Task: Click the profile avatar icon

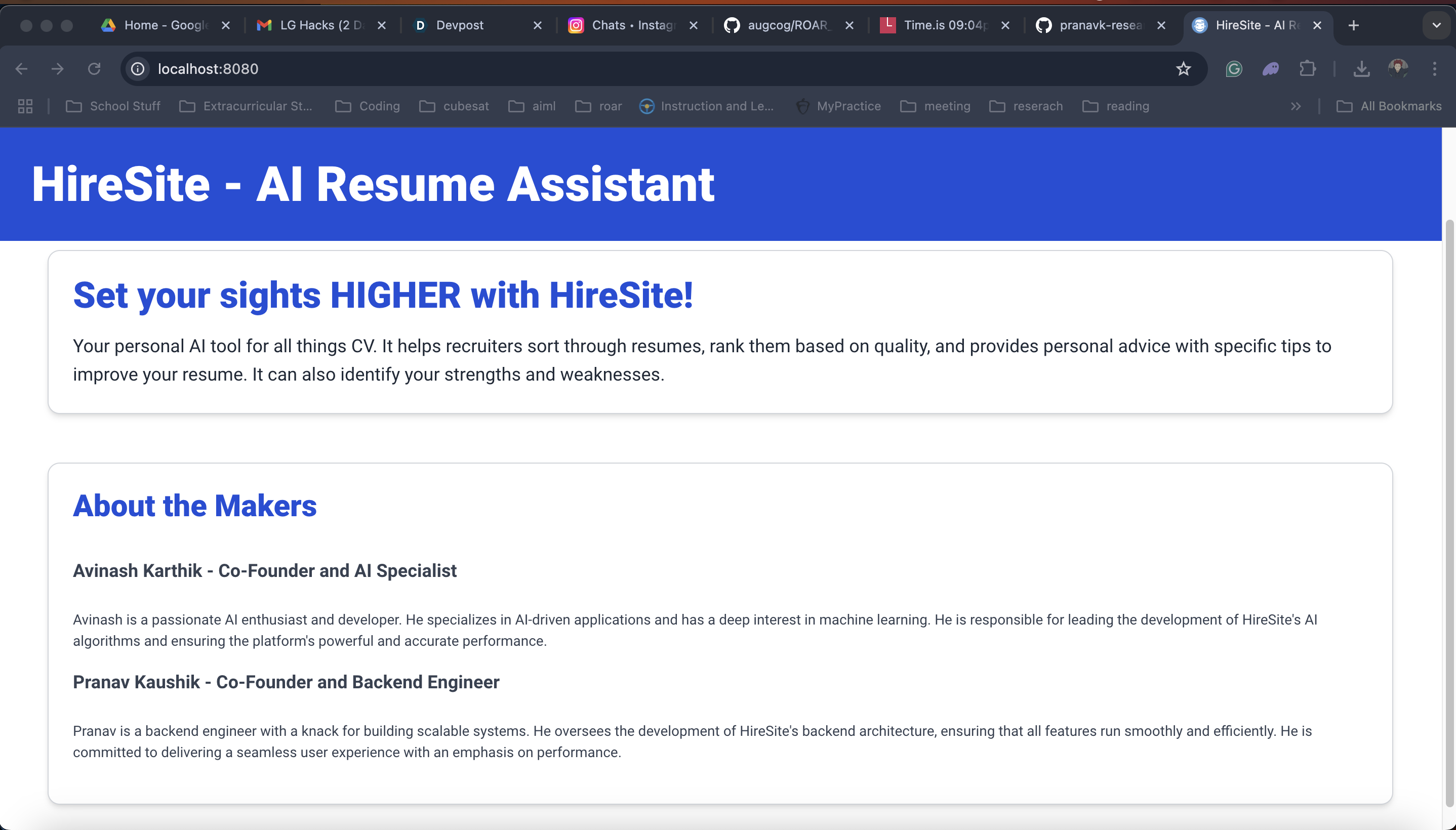Action: point(1398,69)
